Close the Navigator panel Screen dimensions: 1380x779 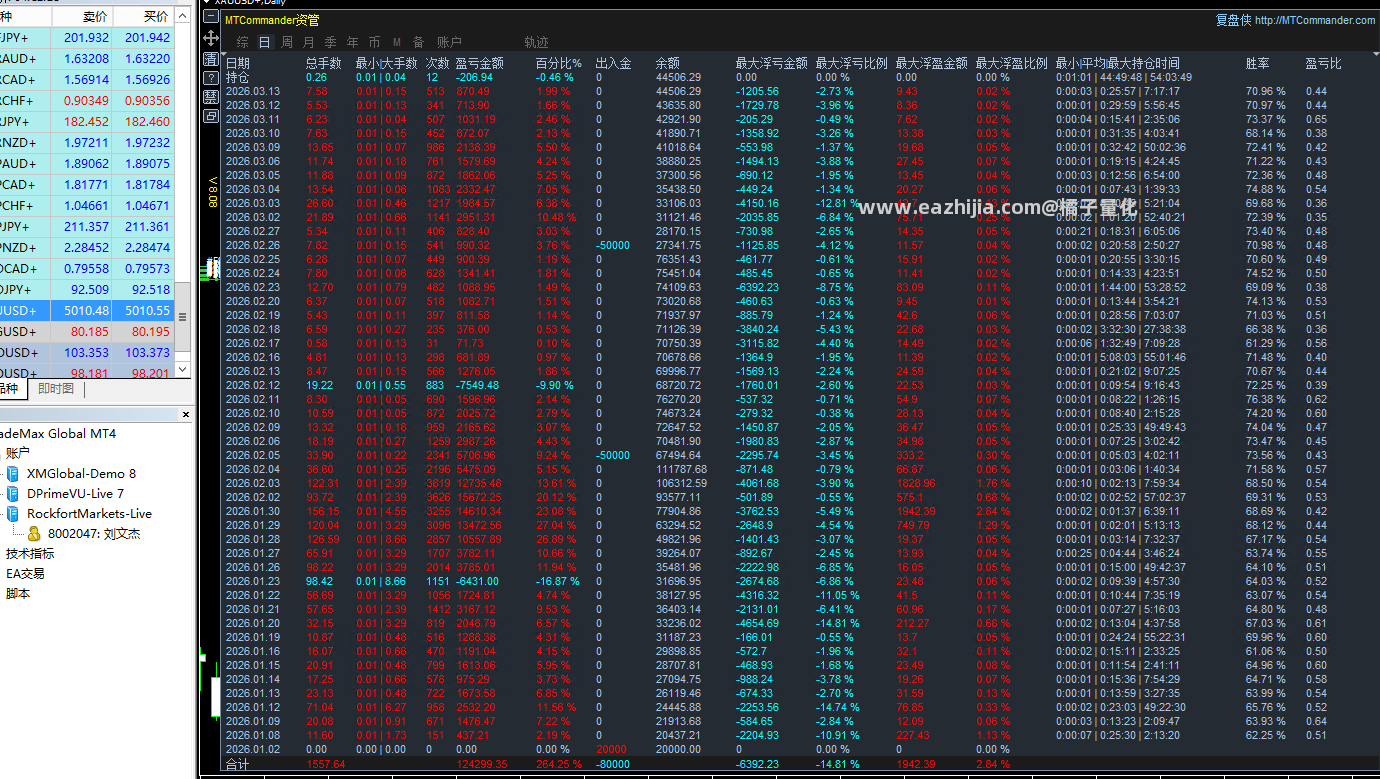[185, 414]
